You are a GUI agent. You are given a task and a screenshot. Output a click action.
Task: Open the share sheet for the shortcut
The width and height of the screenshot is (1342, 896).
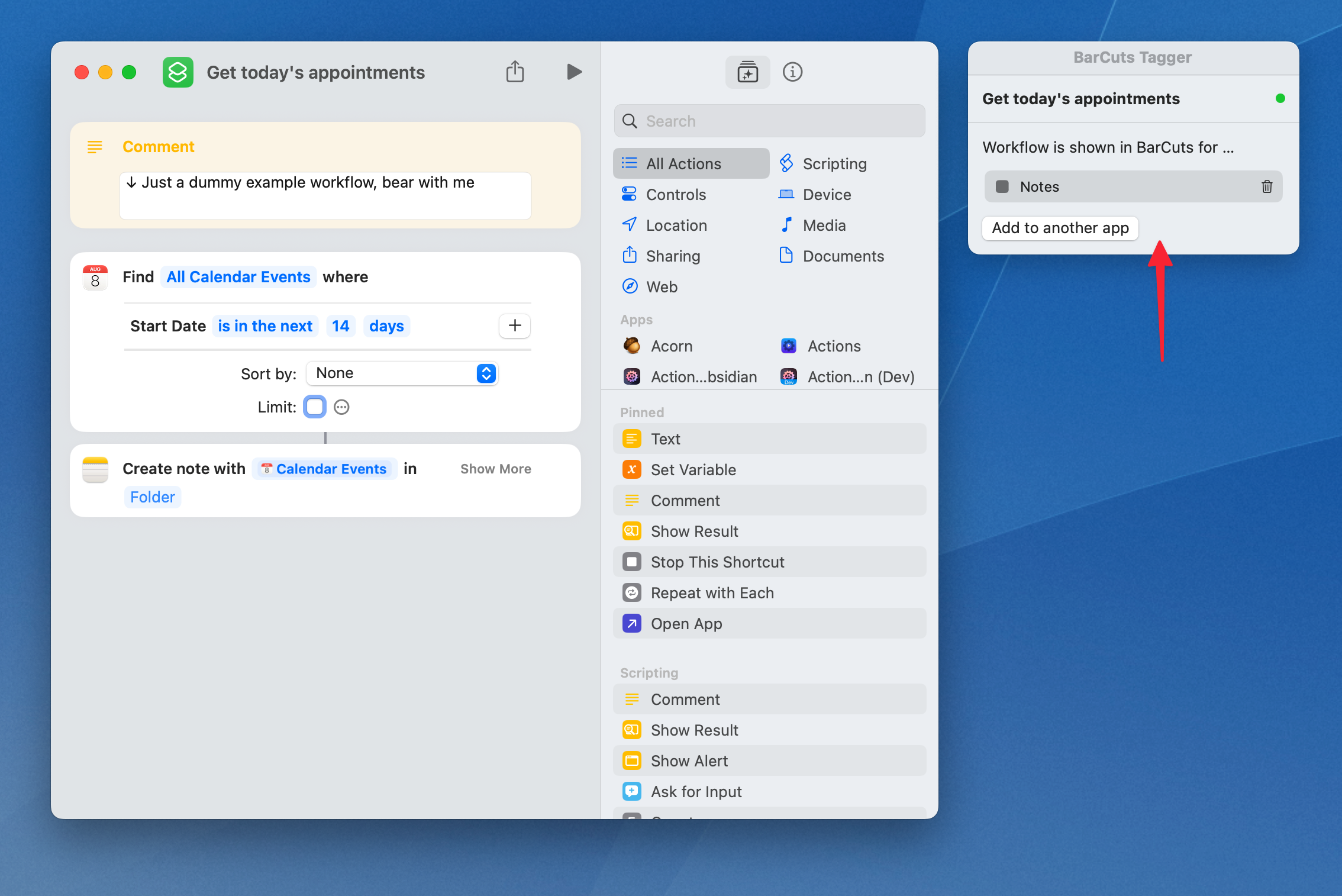515,71
